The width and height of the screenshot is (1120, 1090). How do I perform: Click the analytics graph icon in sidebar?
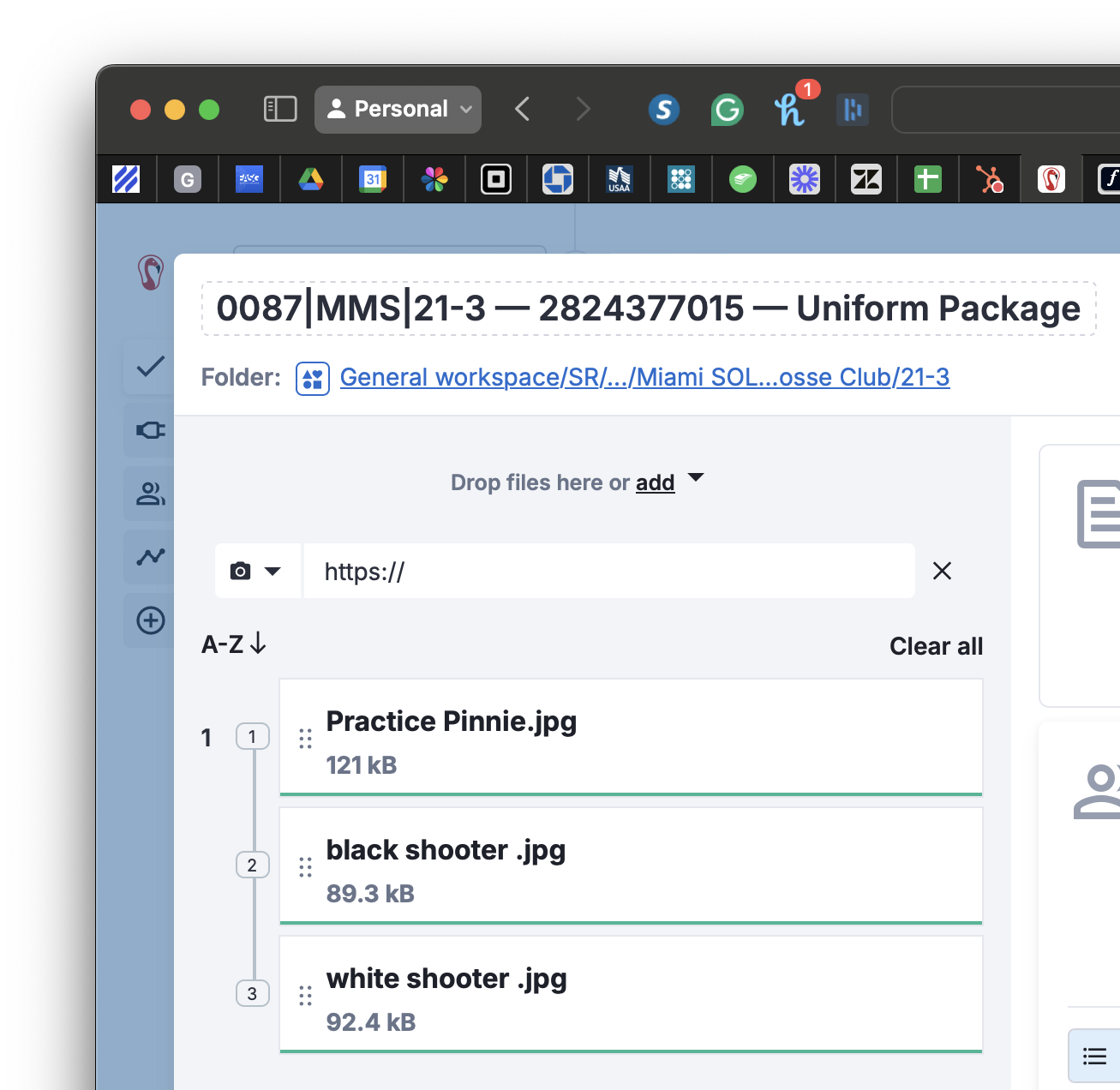150,557
